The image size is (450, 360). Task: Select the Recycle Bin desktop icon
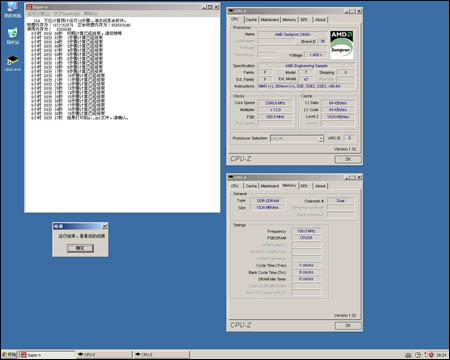tap(12, 36)
